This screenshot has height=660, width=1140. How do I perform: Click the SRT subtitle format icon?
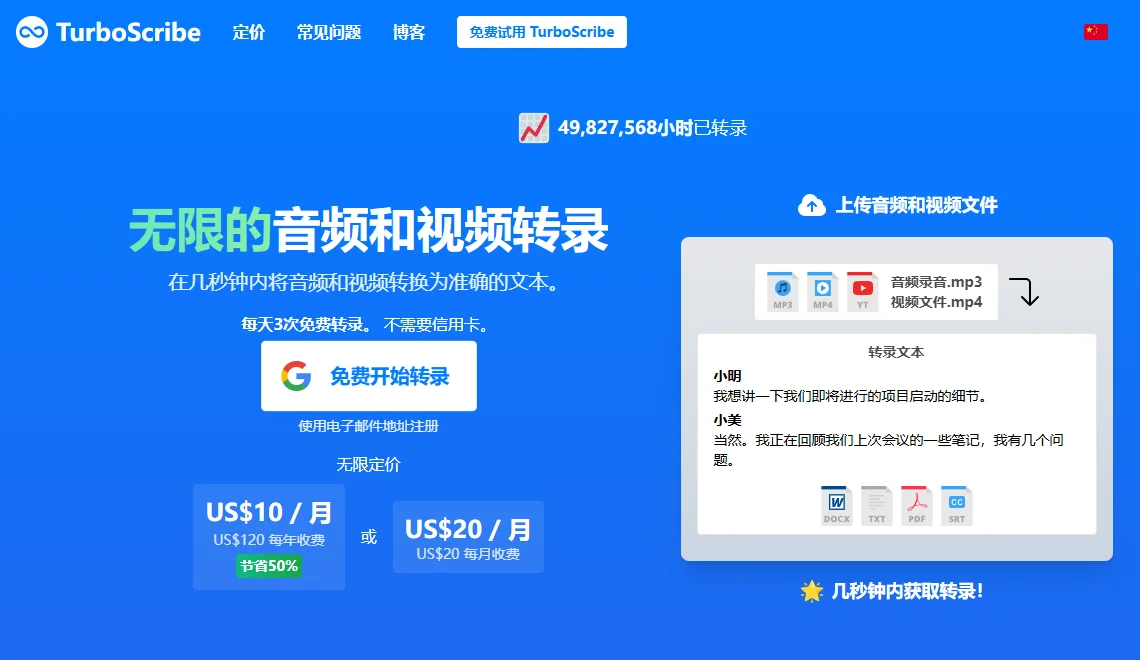click(x=957, y=505)
